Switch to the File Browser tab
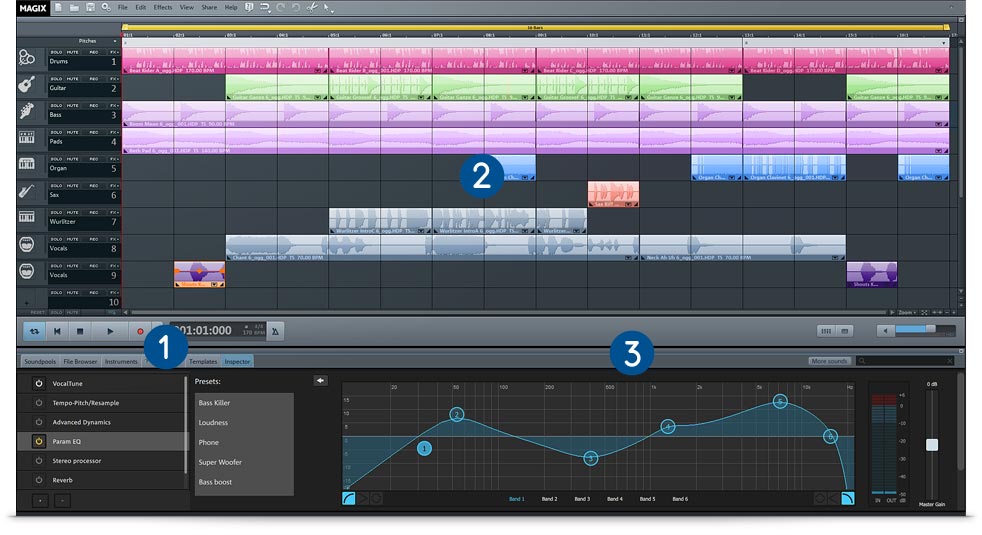 pyautogui.click(x=80, y=361)
